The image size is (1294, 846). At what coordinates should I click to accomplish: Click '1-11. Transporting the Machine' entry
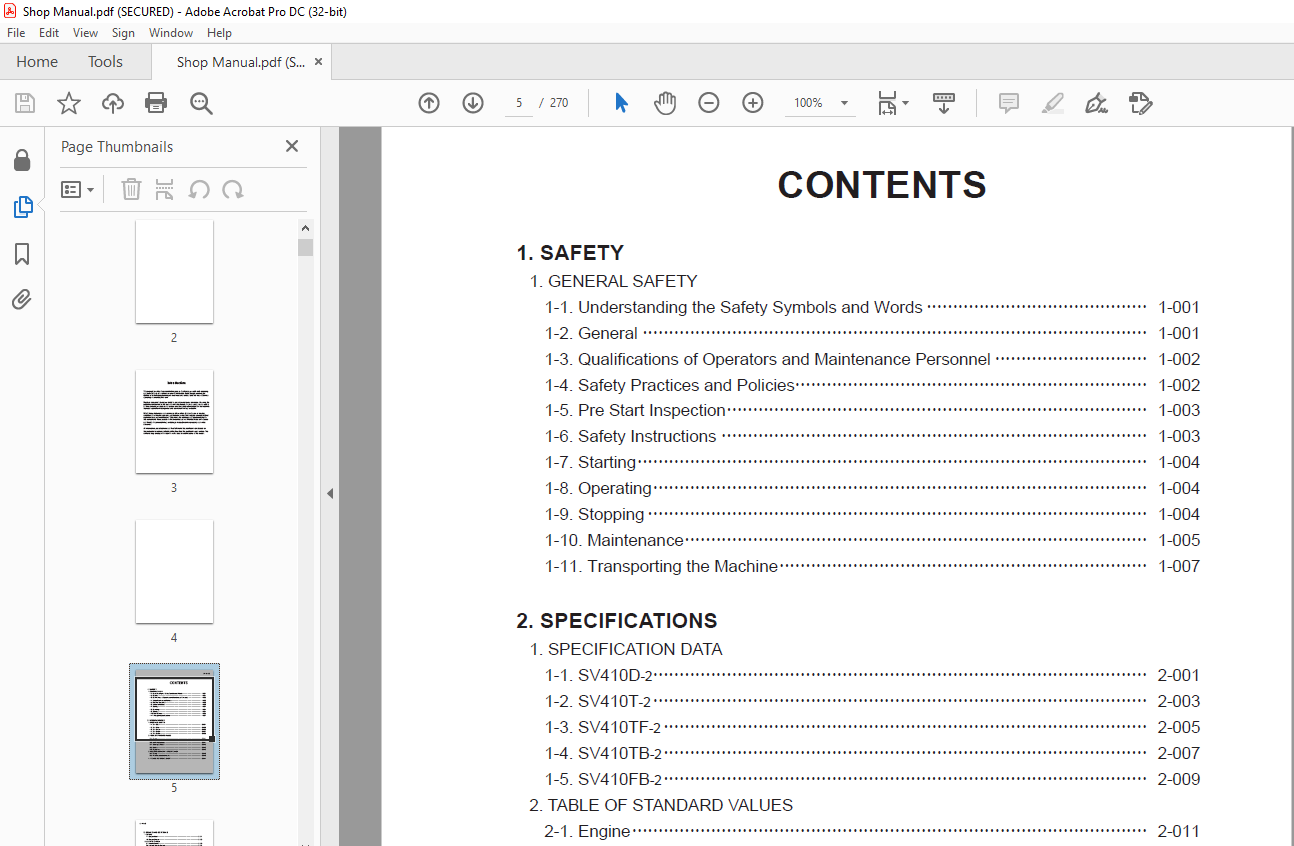click(x=661, y=566)
